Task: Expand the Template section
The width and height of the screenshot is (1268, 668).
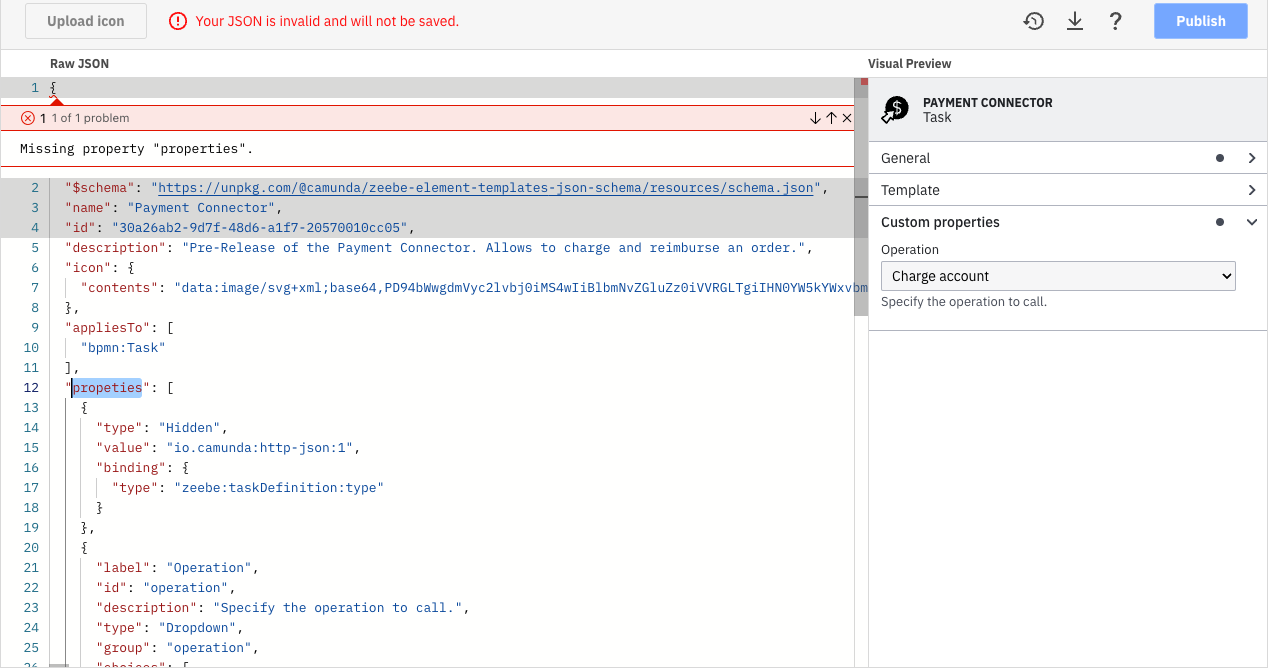Action: pos(1251,190)
